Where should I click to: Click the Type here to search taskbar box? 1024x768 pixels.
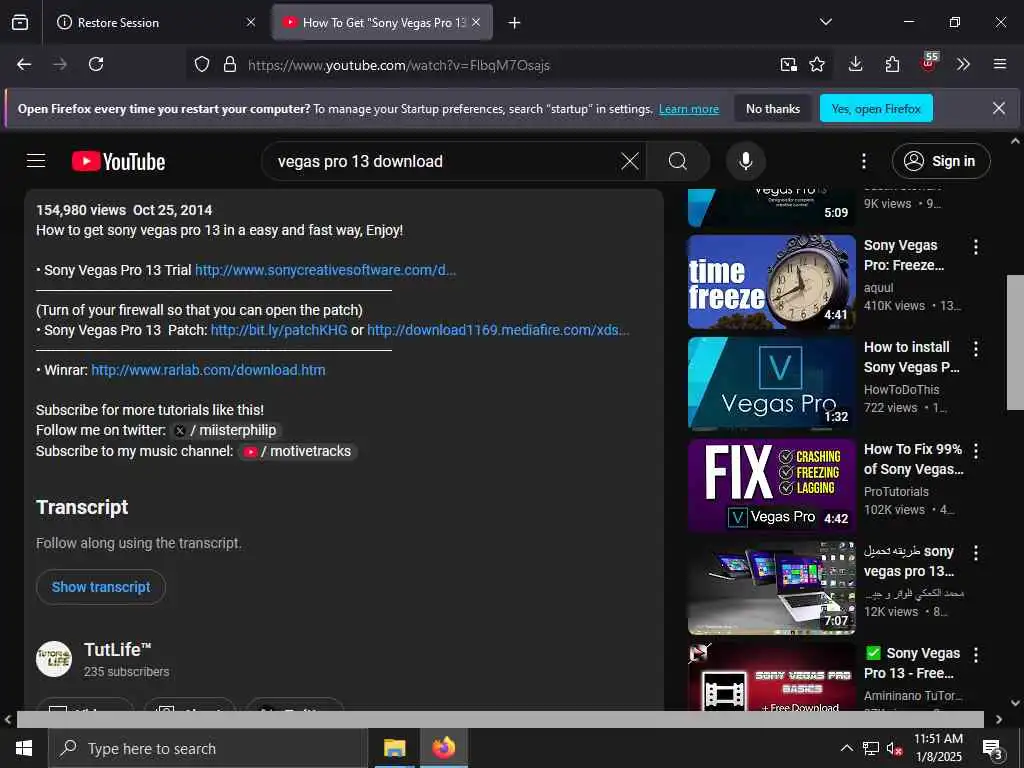208,748
